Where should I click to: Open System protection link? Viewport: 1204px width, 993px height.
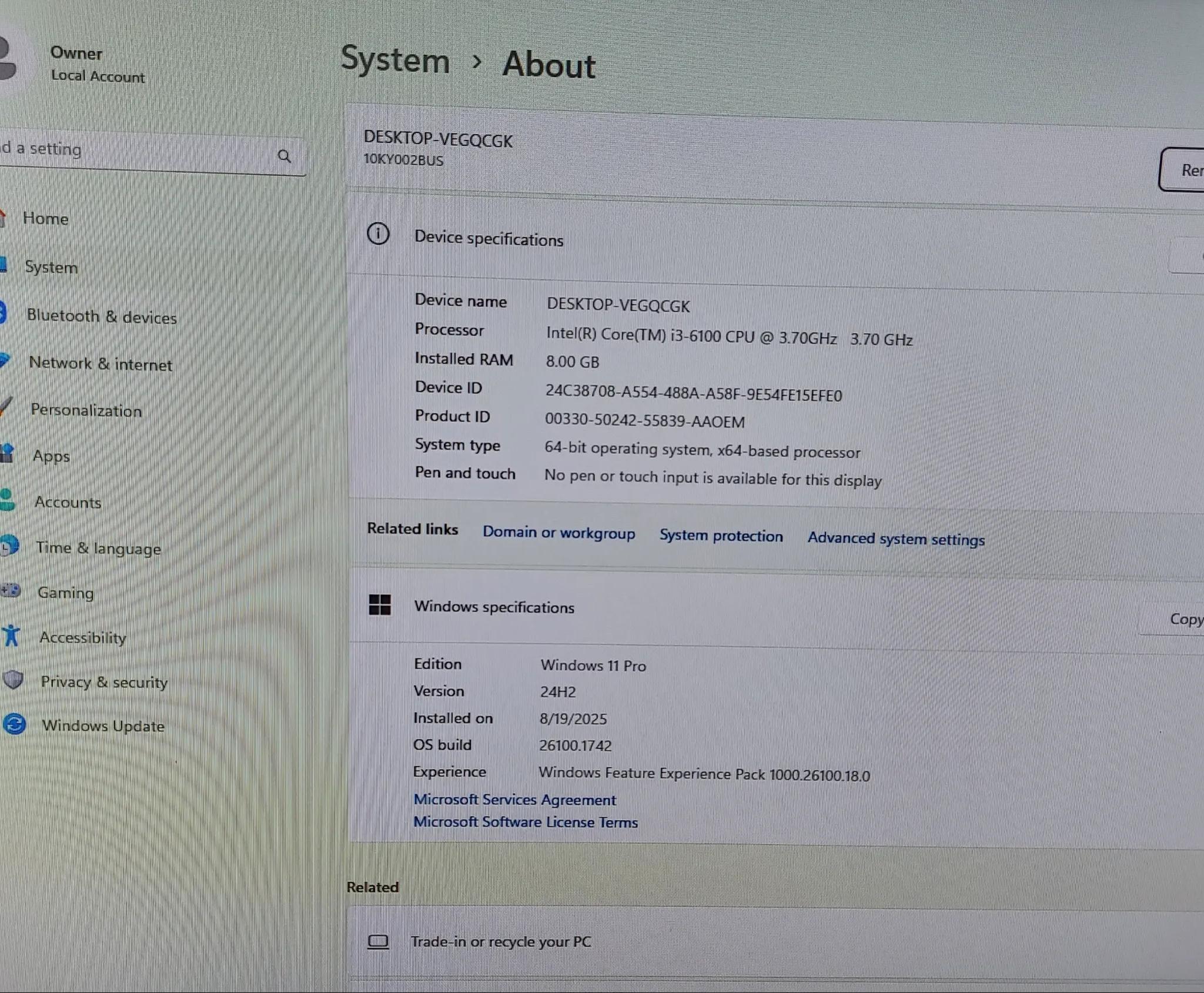[x=721, y=536]
